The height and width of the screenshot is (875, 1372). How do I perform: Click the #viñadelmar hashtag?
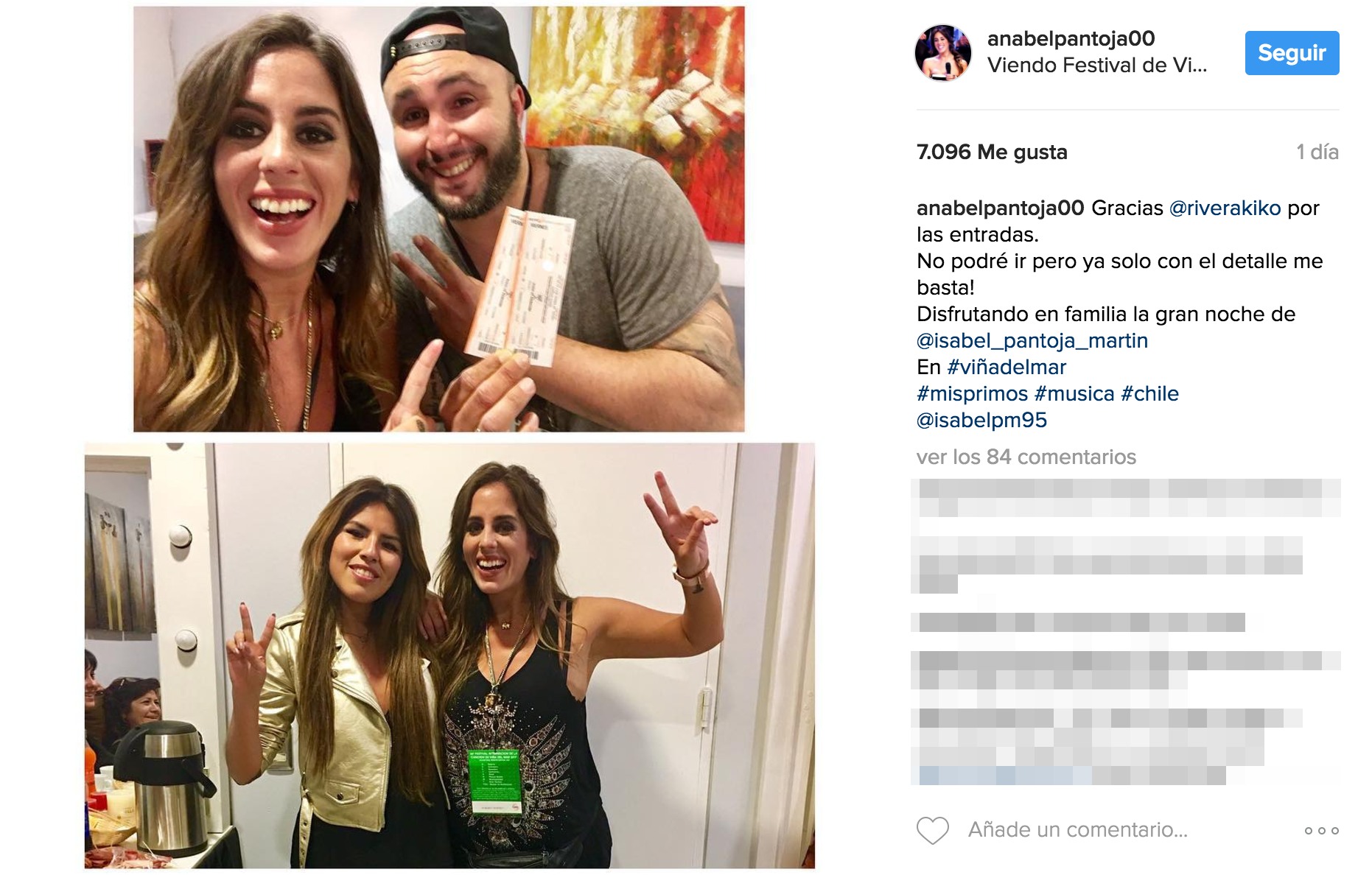pyautogui.click(x=1007, y=368)
